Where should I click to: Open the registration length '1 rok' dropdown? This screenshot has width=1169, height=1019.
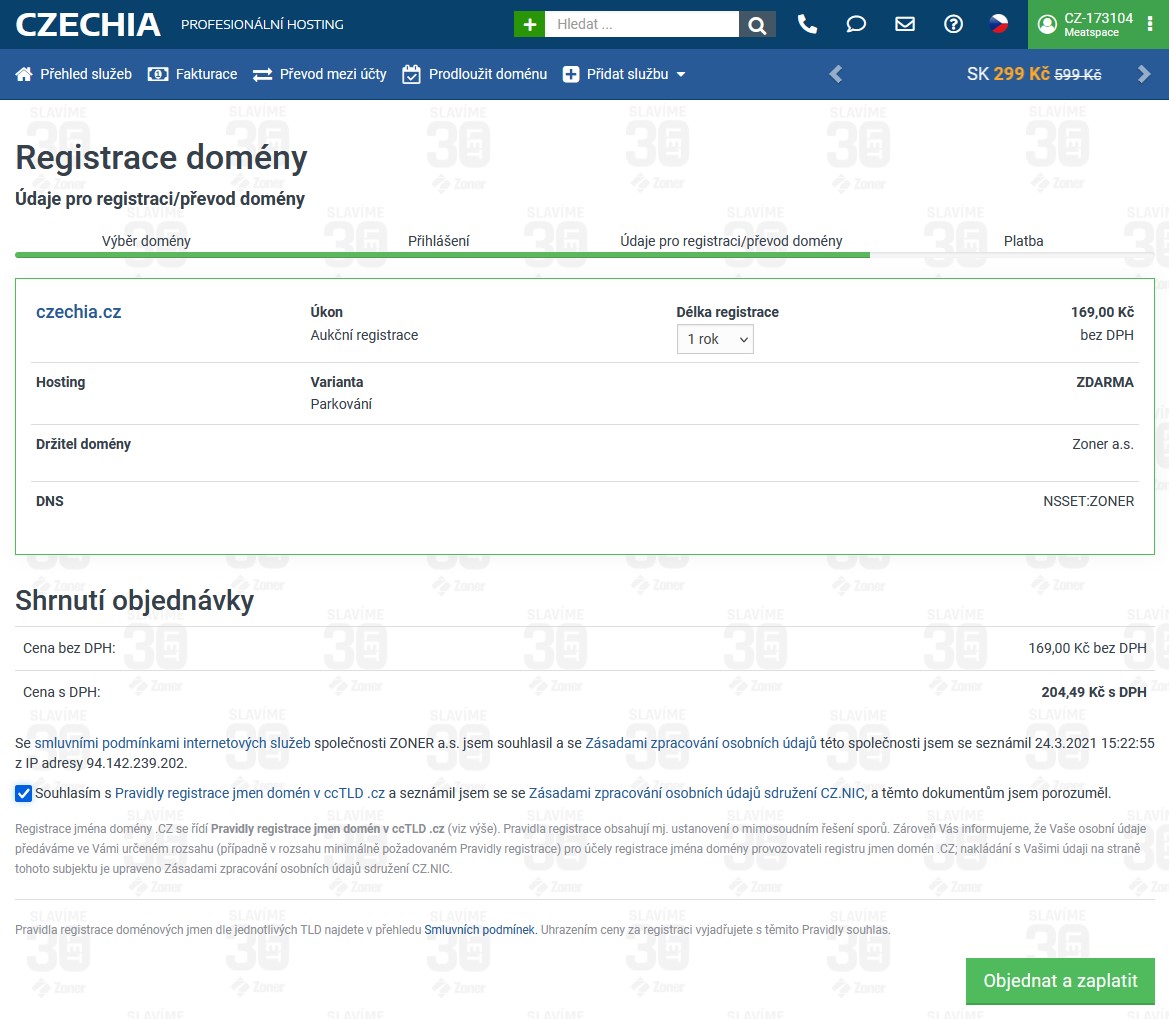pos(715,340)
